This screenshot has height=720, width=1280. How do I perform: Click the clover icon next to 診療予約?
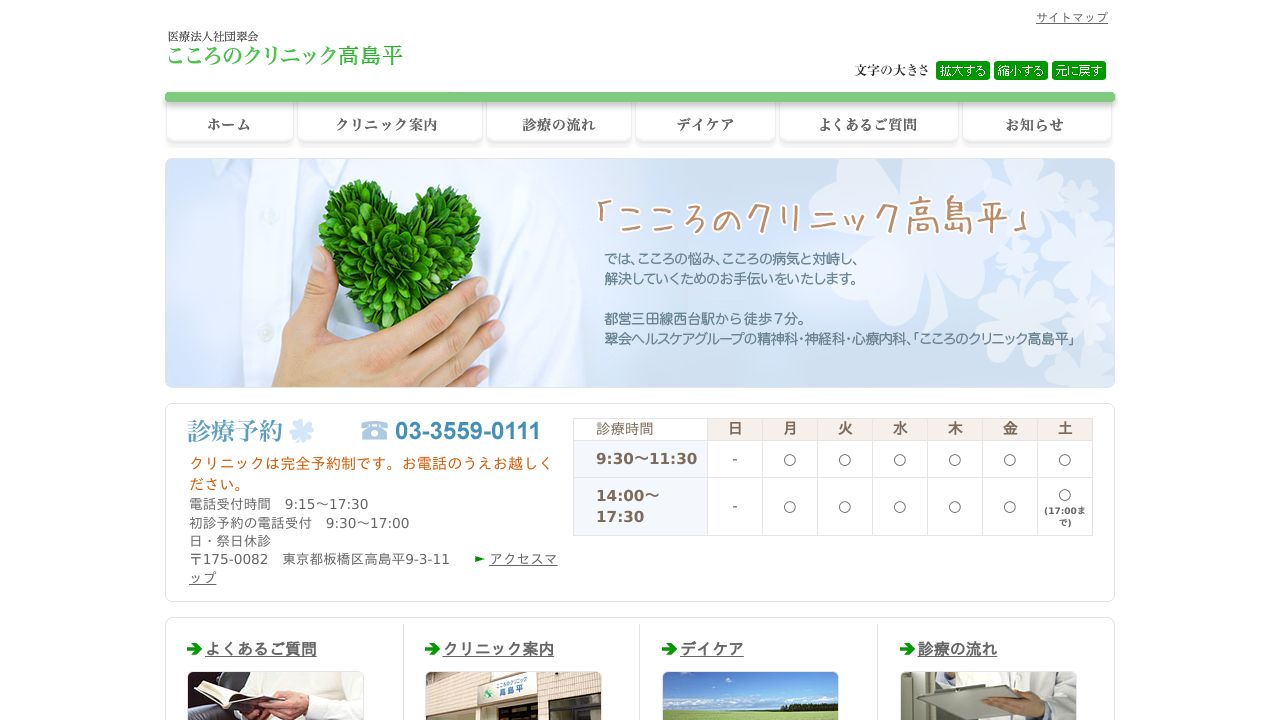coord(301,431)
